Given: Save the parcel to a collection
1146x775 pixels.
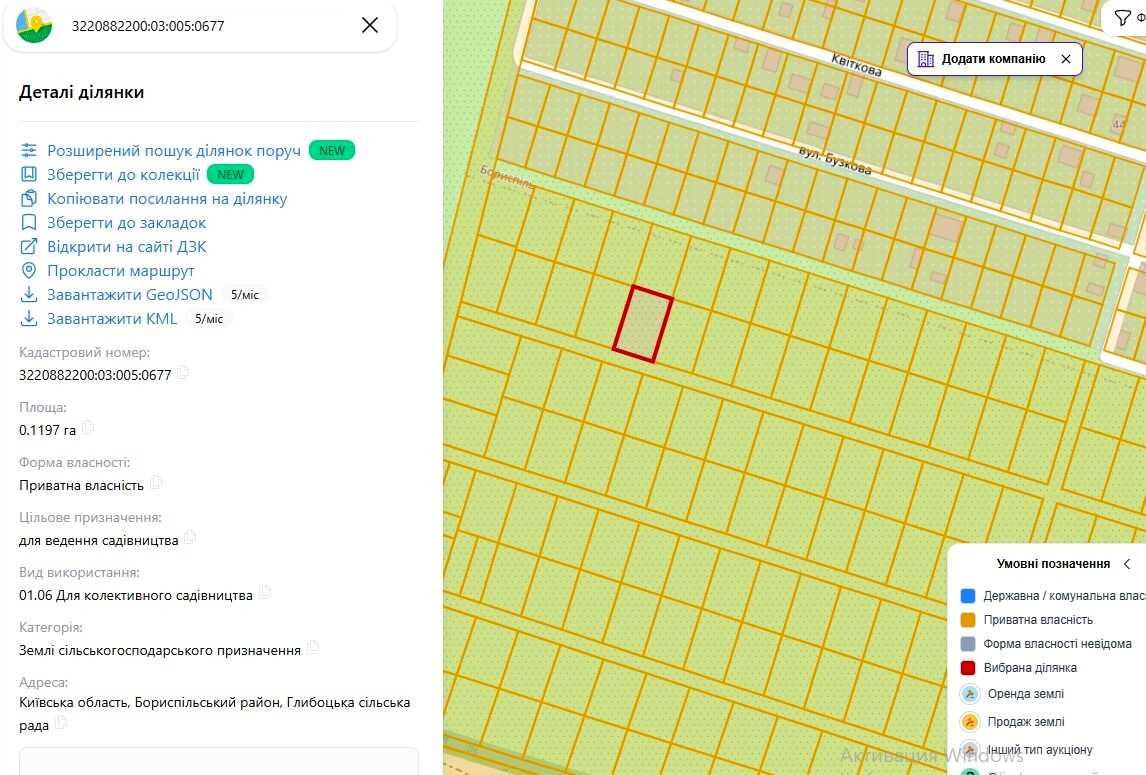Looking at the screenshot, I should [124, 175].
